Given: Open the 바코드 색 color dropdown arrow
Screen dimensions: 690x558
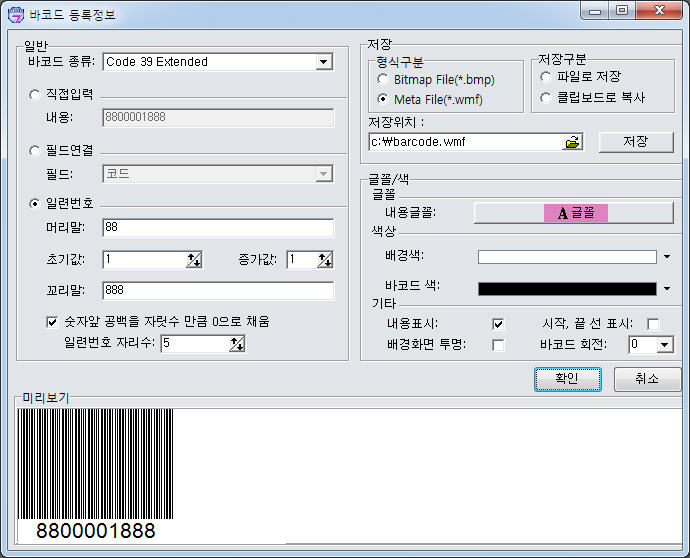Looking at the screenshot, I should point(667,289).
